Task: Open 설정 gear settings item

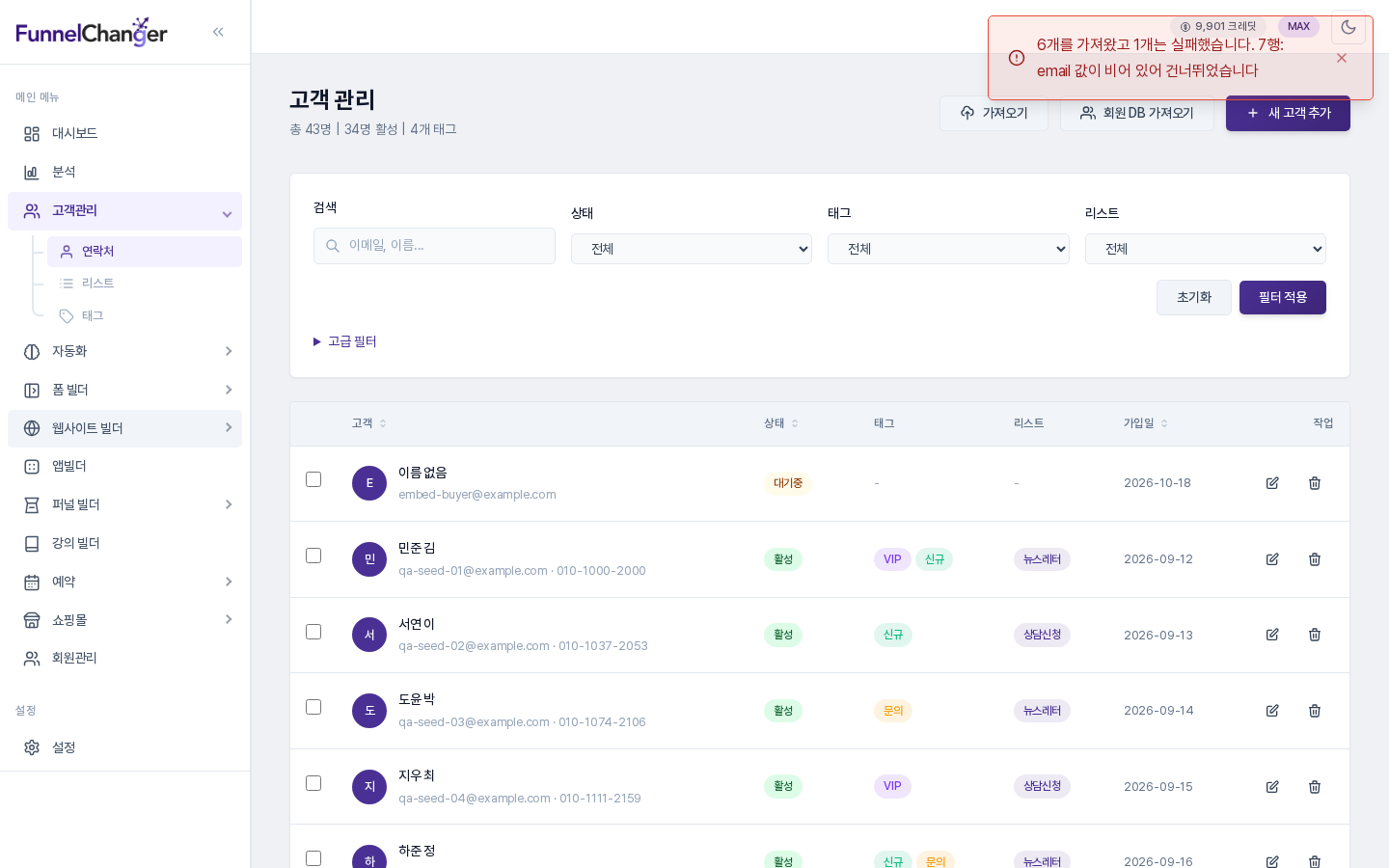Action: click(x=124, y=747)
